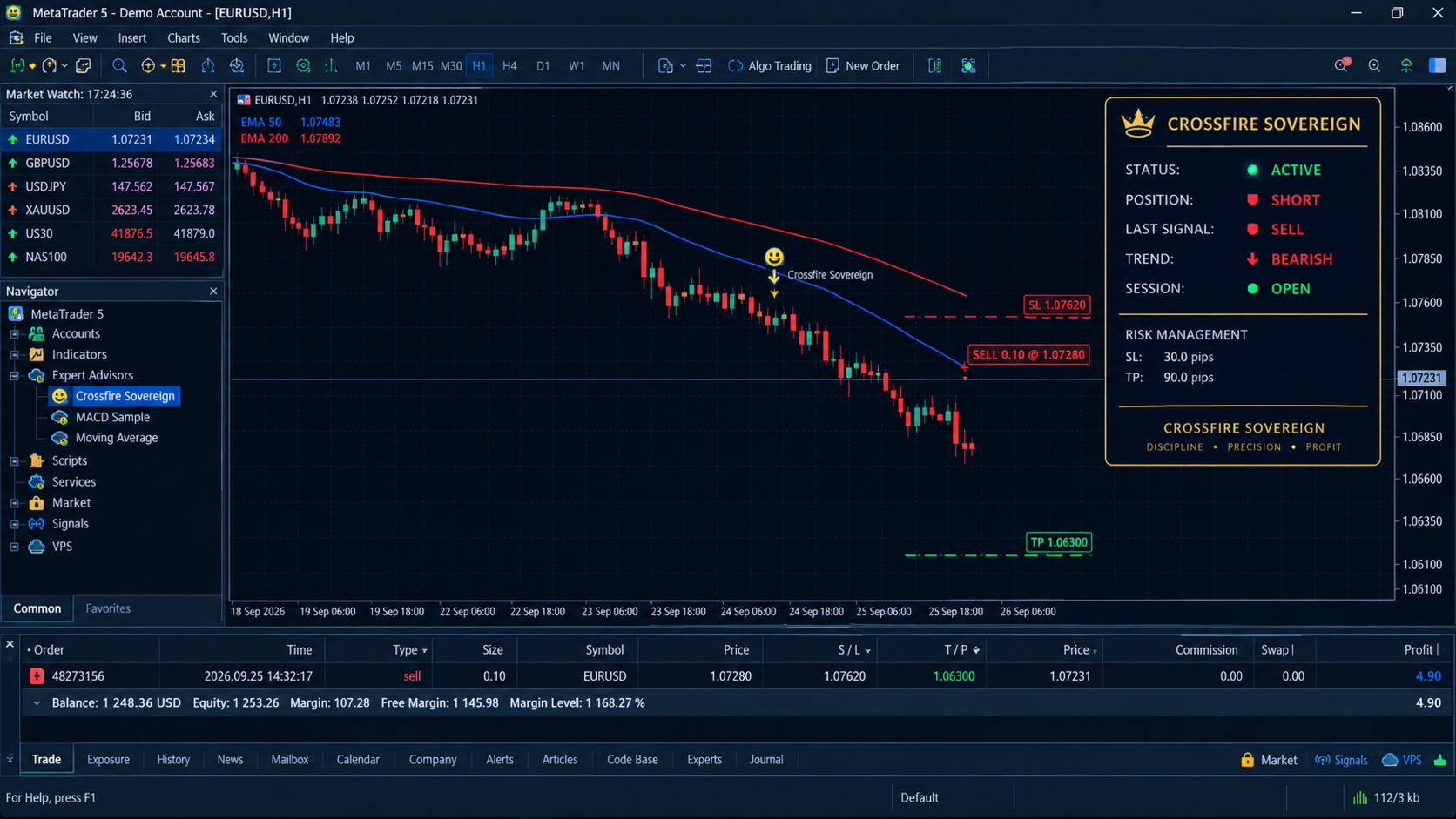The image size is (1456, 819).
Task: Click the red sell order icon for 48273156
Action: [37, 676]
